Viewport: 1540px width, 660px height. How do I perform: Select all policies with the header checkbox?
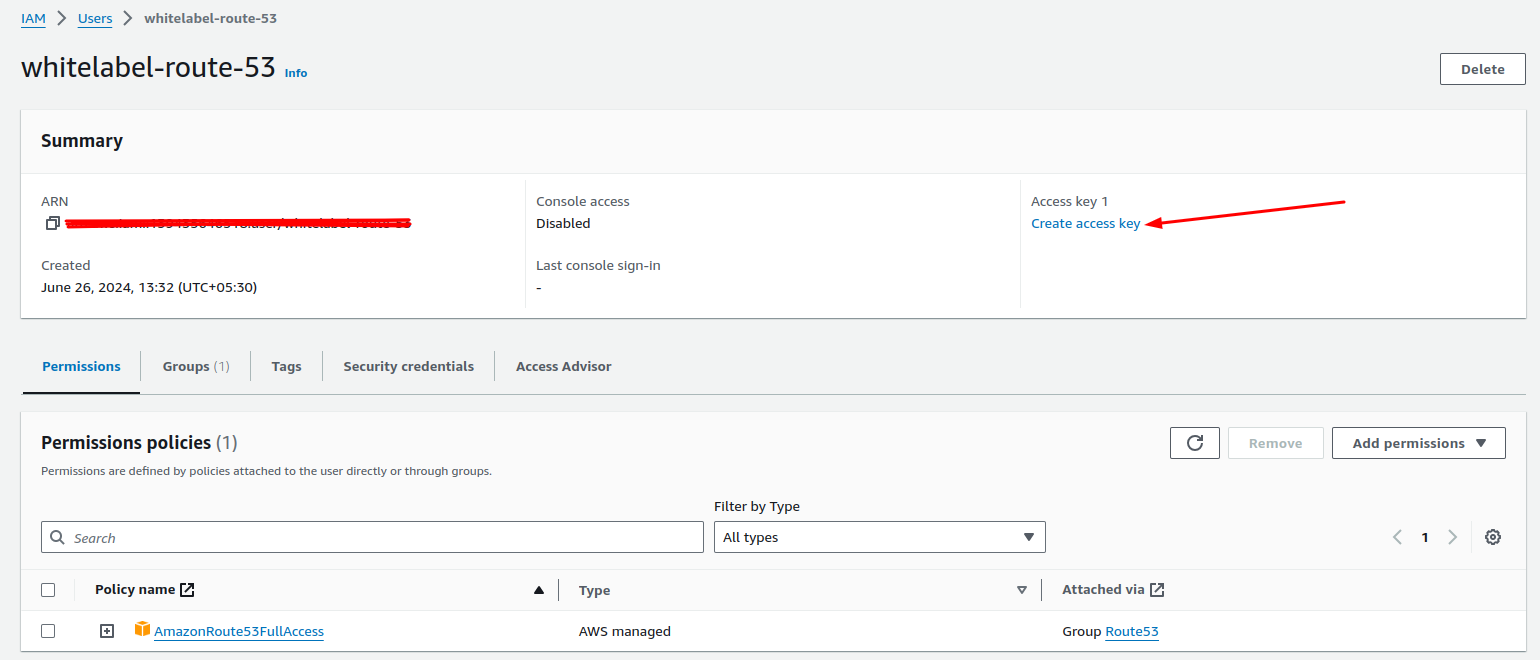[x=48, y=590]
